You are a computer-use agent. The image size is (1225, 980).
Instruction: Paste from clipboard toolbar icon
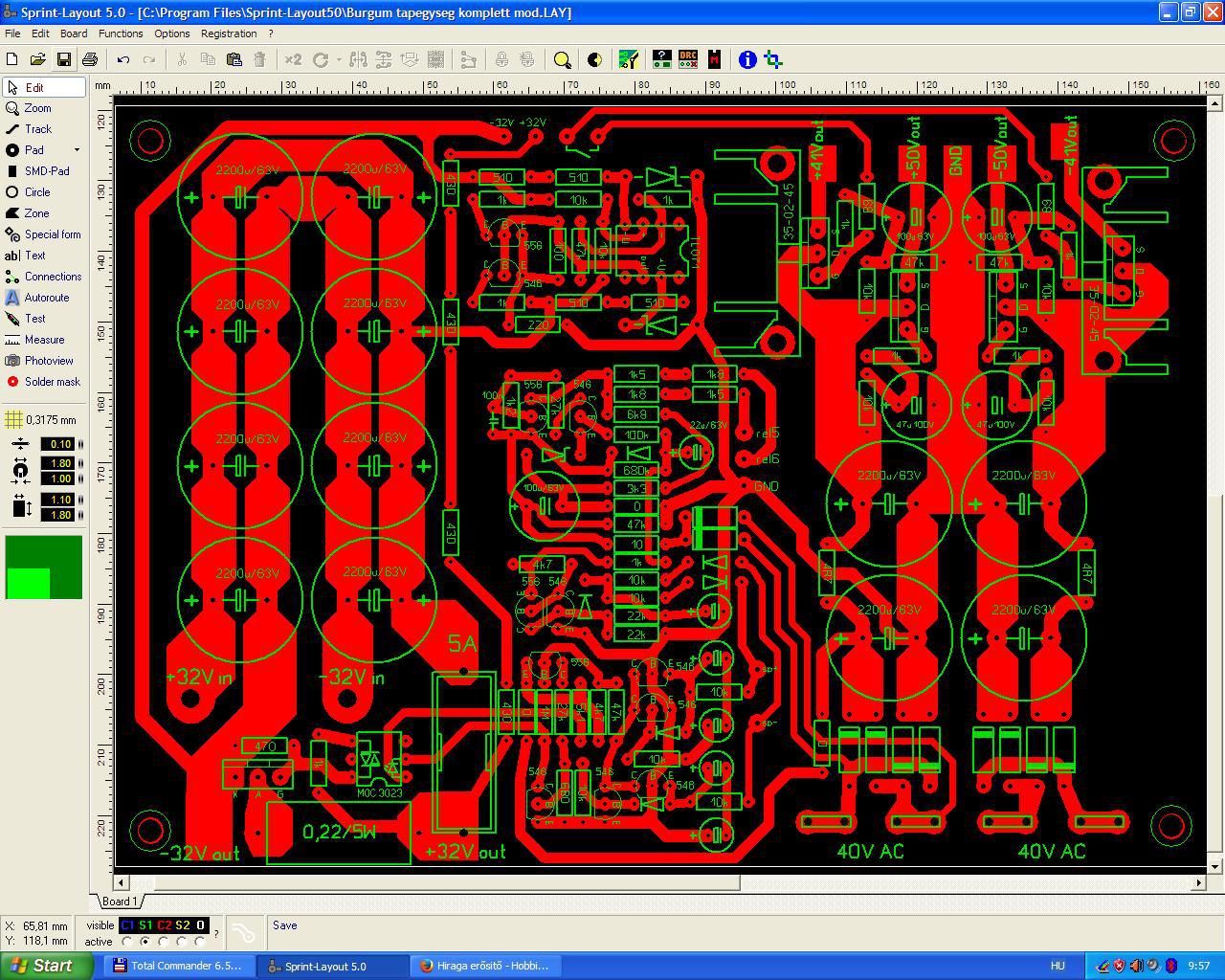click(234, 59)
